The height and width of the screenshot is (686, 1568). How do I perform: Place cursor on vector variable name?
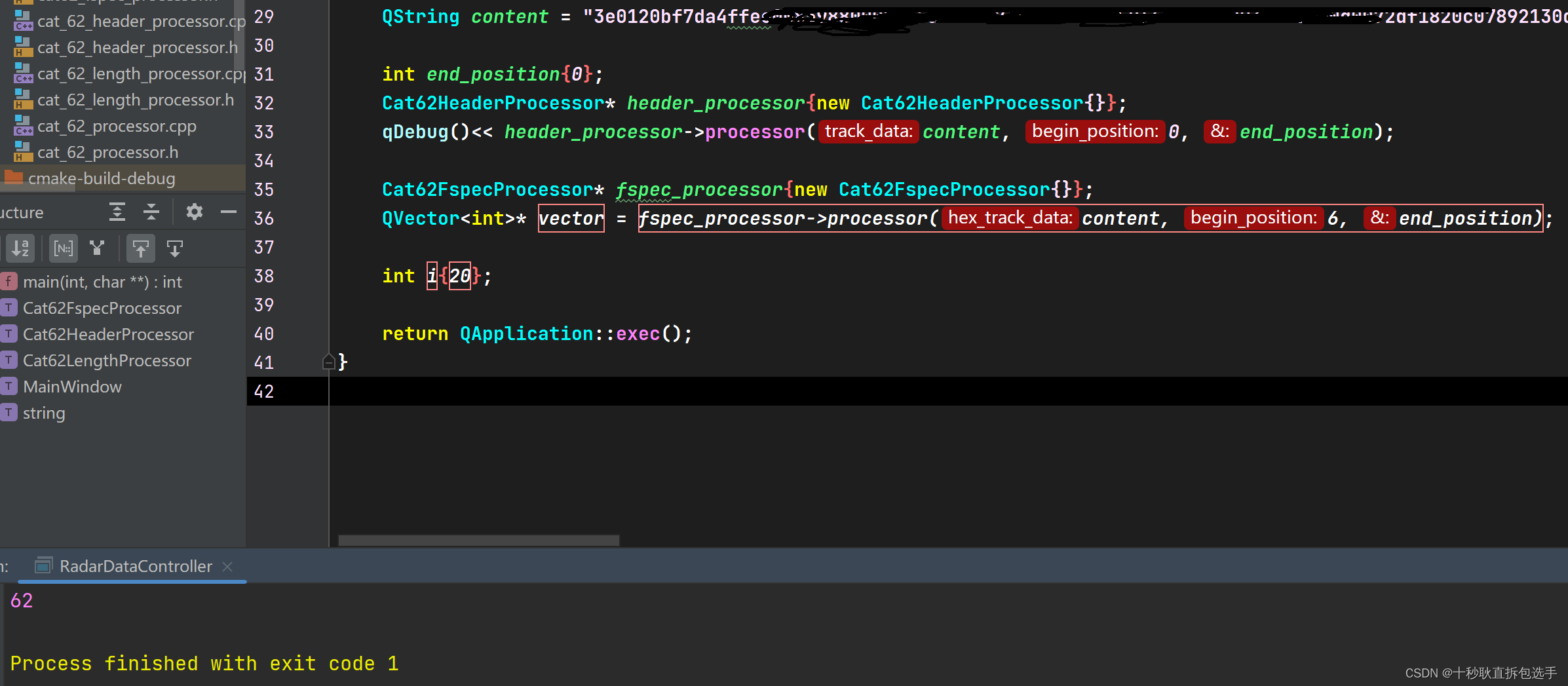point(571,218)
